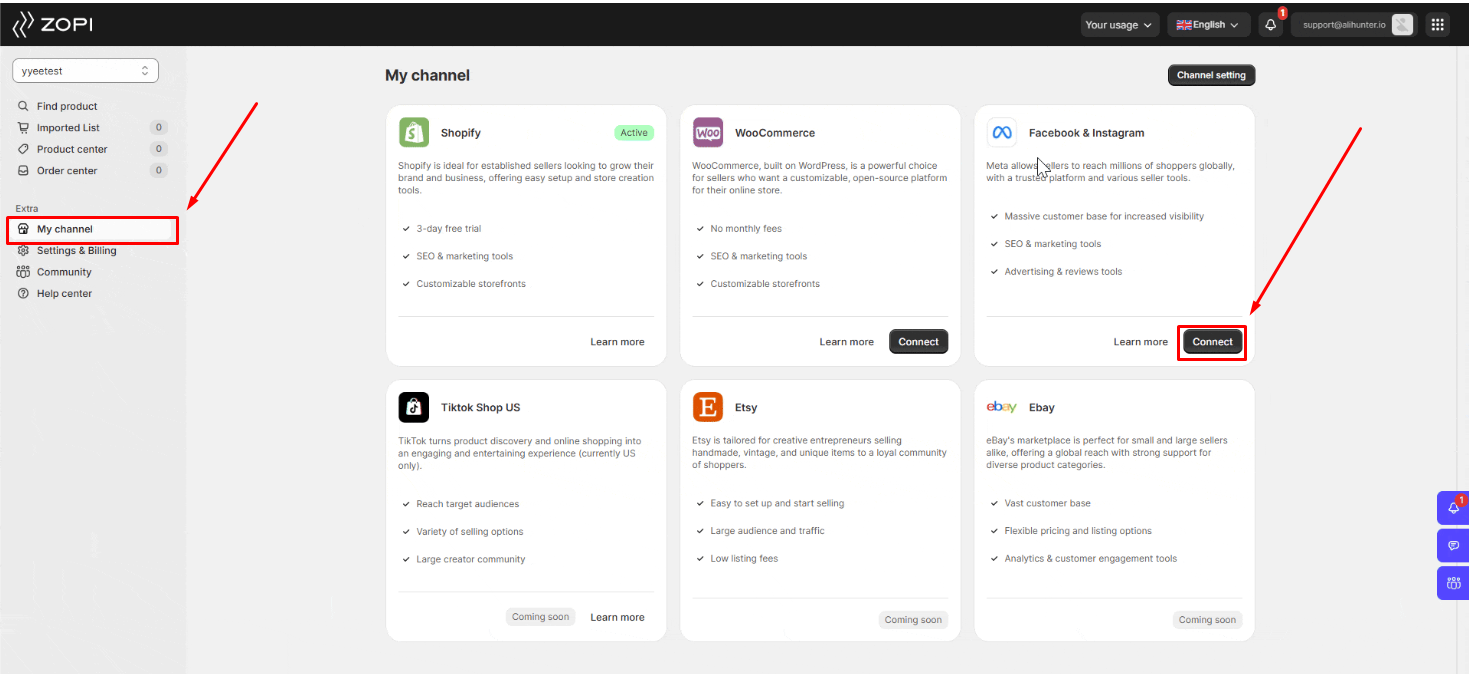1469x674 pixels.
Task: Click Learn more on Tiktok Shop US card
Action: (617, 617)
